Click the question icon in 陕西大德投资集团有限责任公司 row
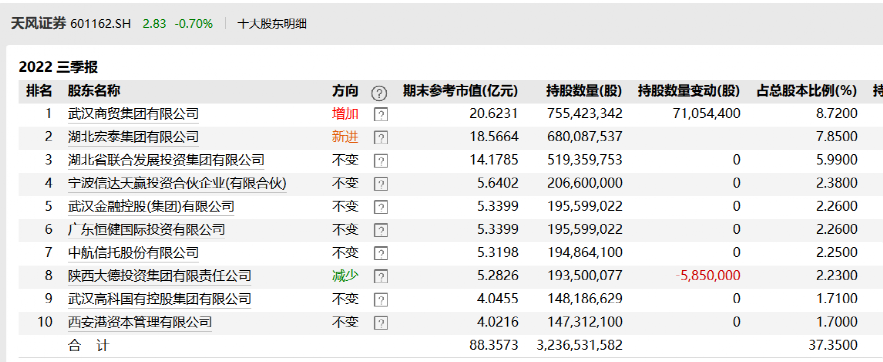 coord(381,276)
